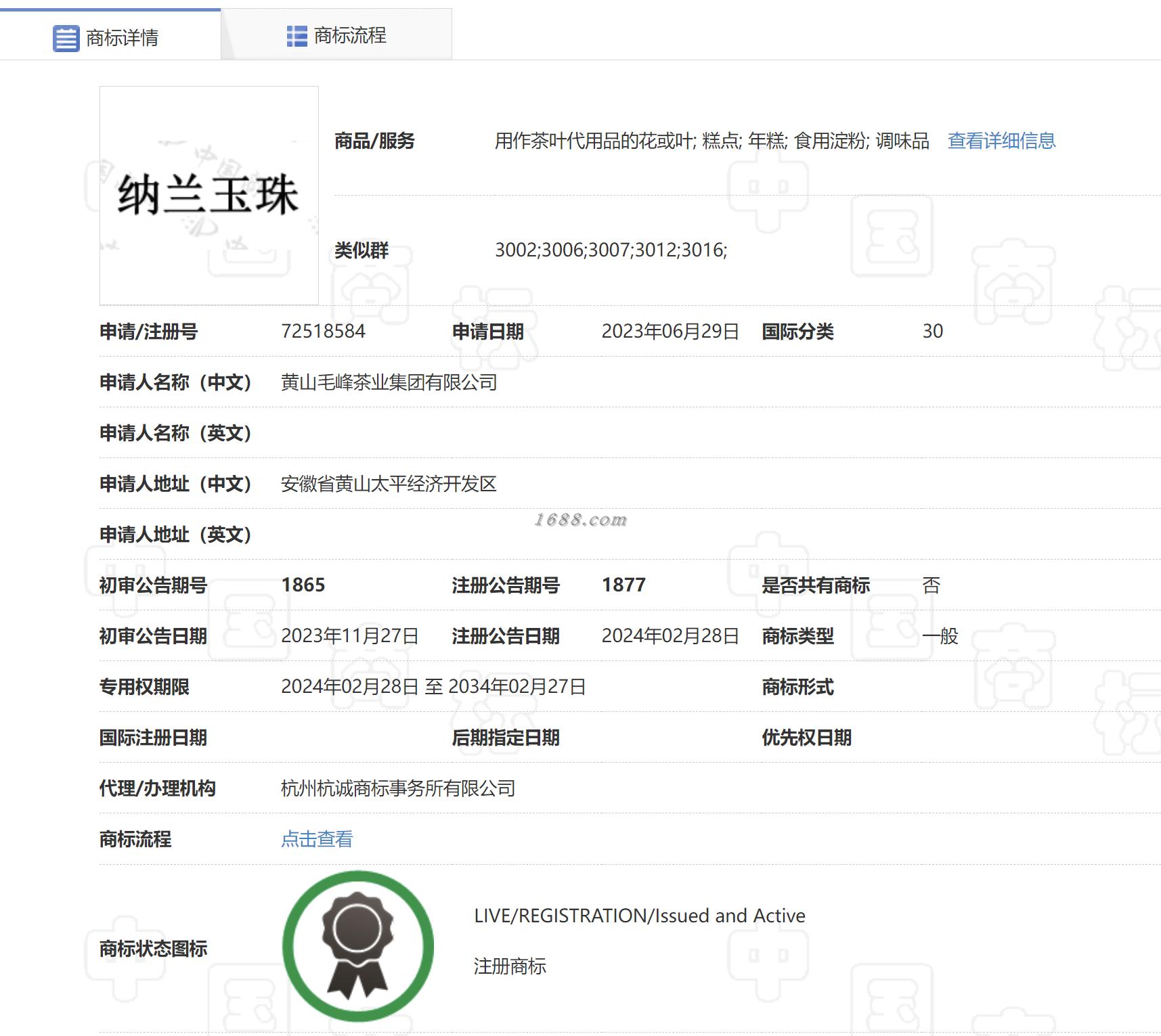
Task: Click the 申请人地址（英文）label
Action: tap(176, 535)
